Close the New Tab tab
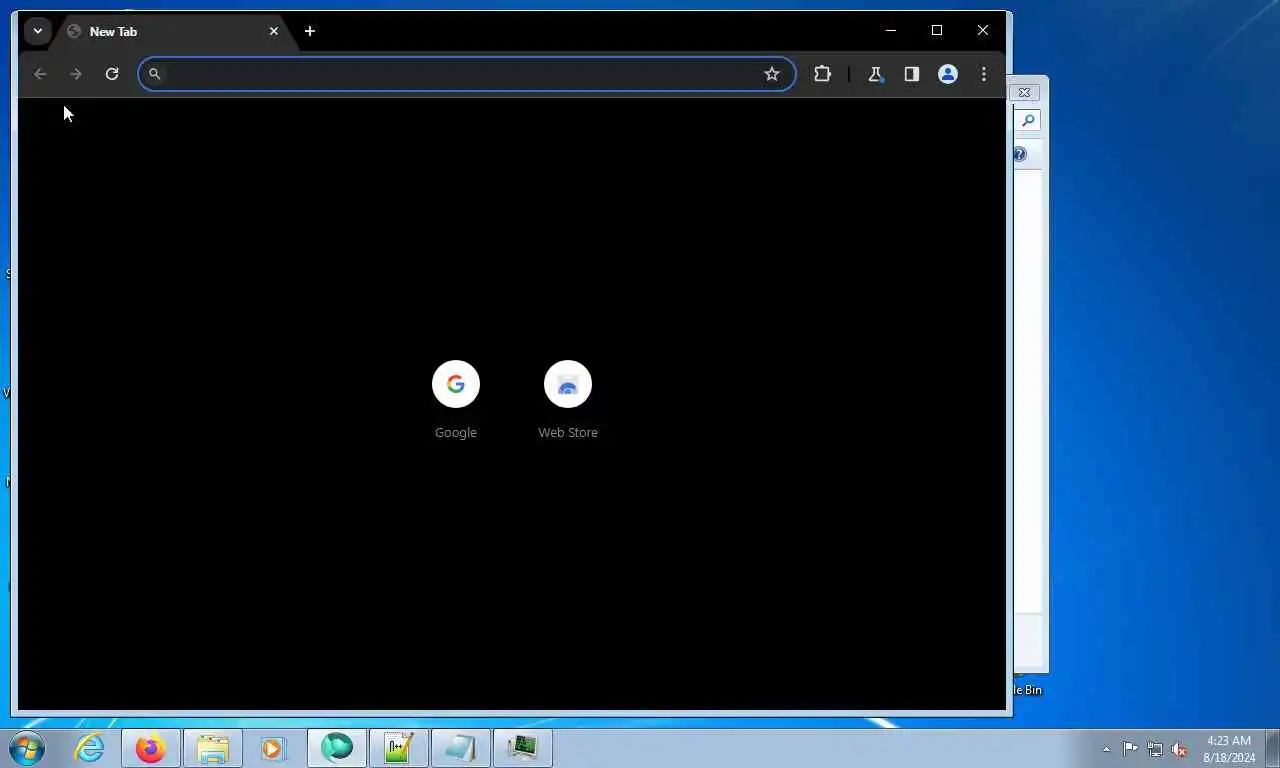 coord(274,31)
